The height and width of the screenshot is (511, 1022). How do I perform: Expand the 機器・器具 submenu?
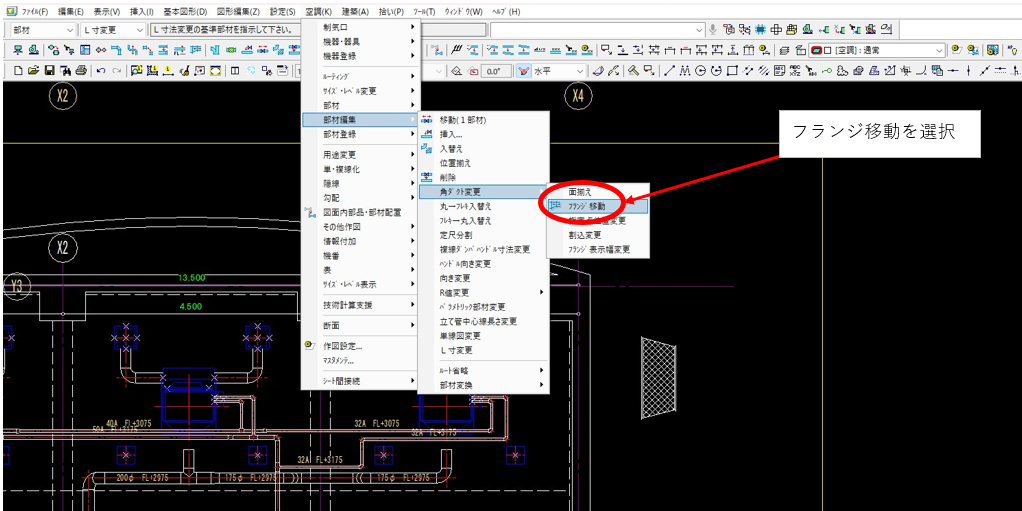tap(360, 41)
